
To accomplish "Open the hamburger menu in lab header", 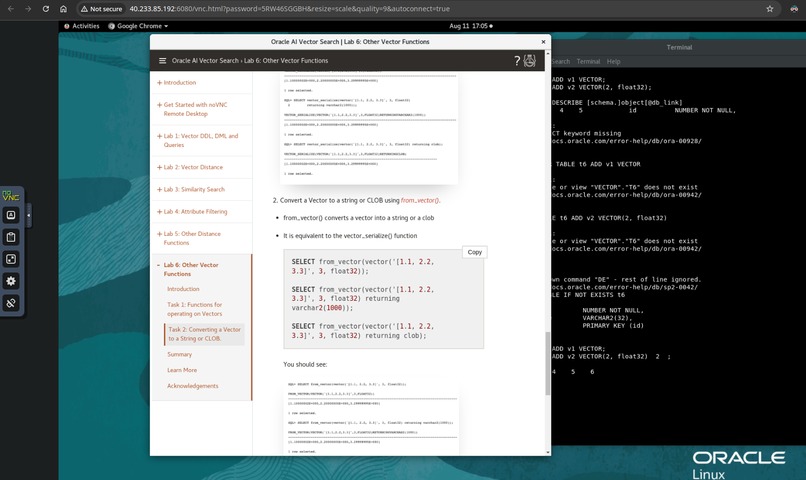I will click(162, 61).
